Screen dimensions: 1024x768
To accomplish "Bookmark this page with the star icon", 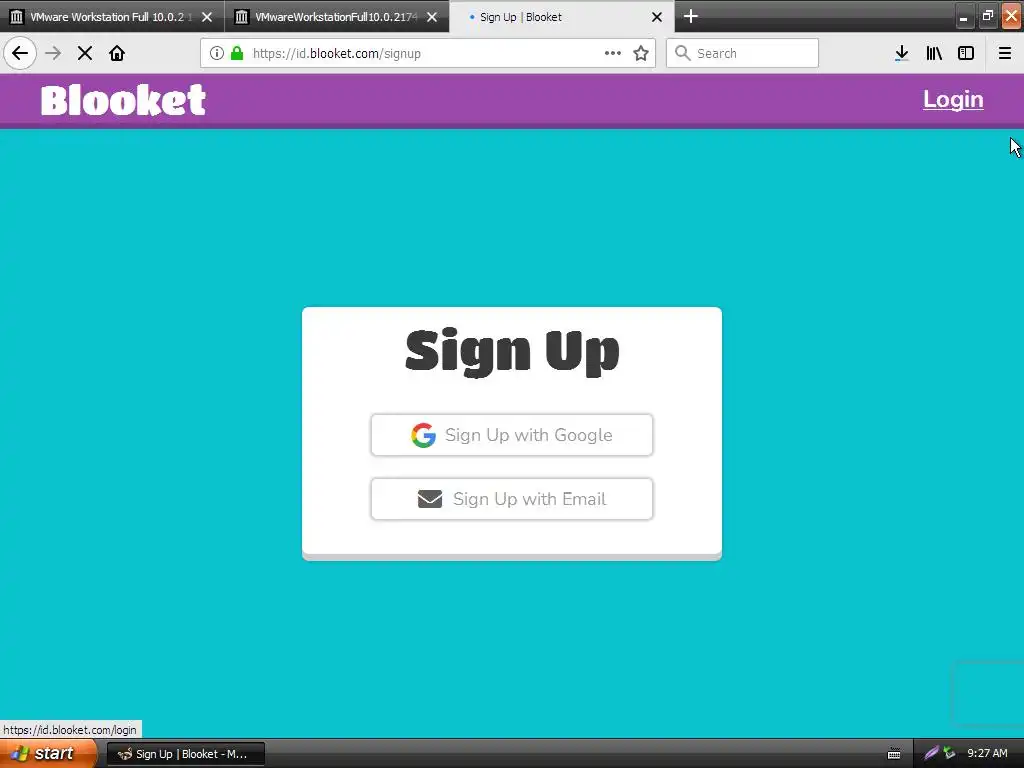I will [x=641, y=53].
